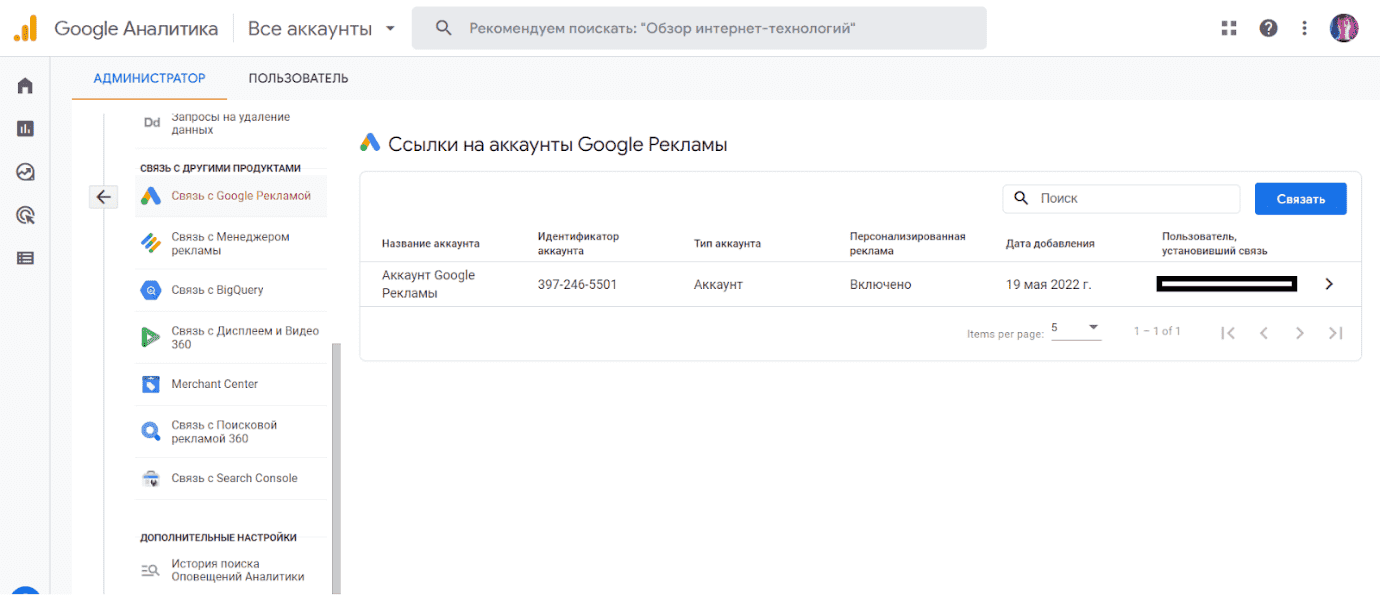The image size is (1380, 595).
Task: Open the three-dot more options menu
Action: click(x=1304, y=28)
